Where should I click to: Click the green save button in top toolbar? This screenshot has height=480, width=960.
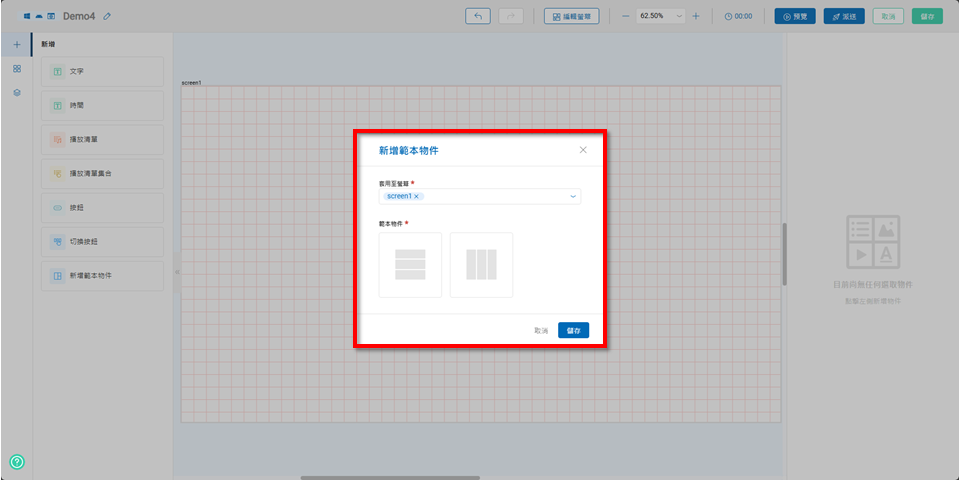(x=927, y=17)
